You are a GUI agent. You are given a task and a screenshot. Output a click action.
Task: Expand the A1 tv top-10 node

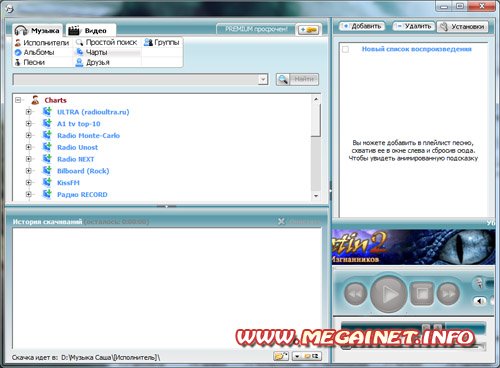tap(29, 124)
